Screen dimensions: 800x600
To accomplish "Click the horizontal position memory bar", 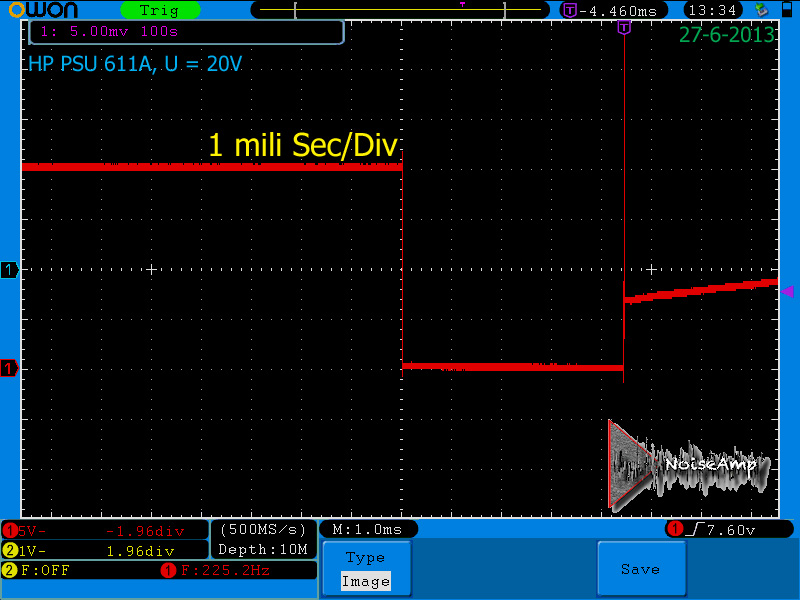I will 400,10.
